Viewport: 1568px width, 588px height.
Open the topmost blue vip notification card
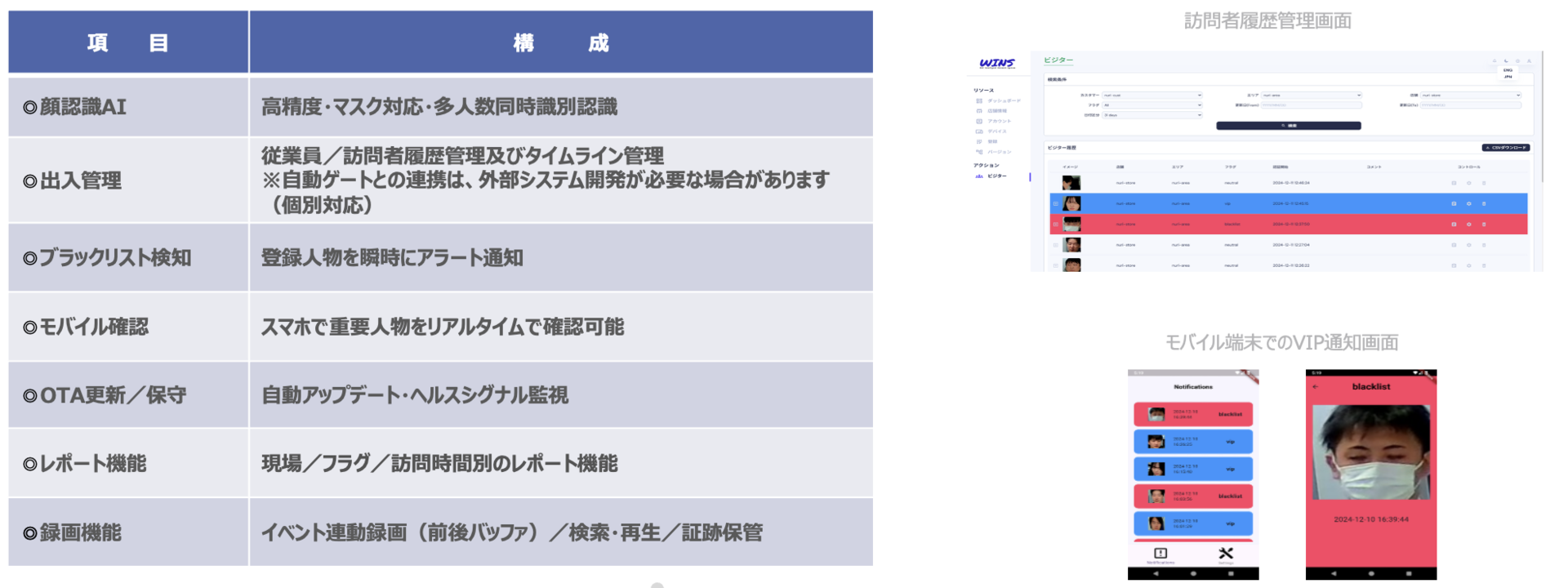(x=1193, y=442)
